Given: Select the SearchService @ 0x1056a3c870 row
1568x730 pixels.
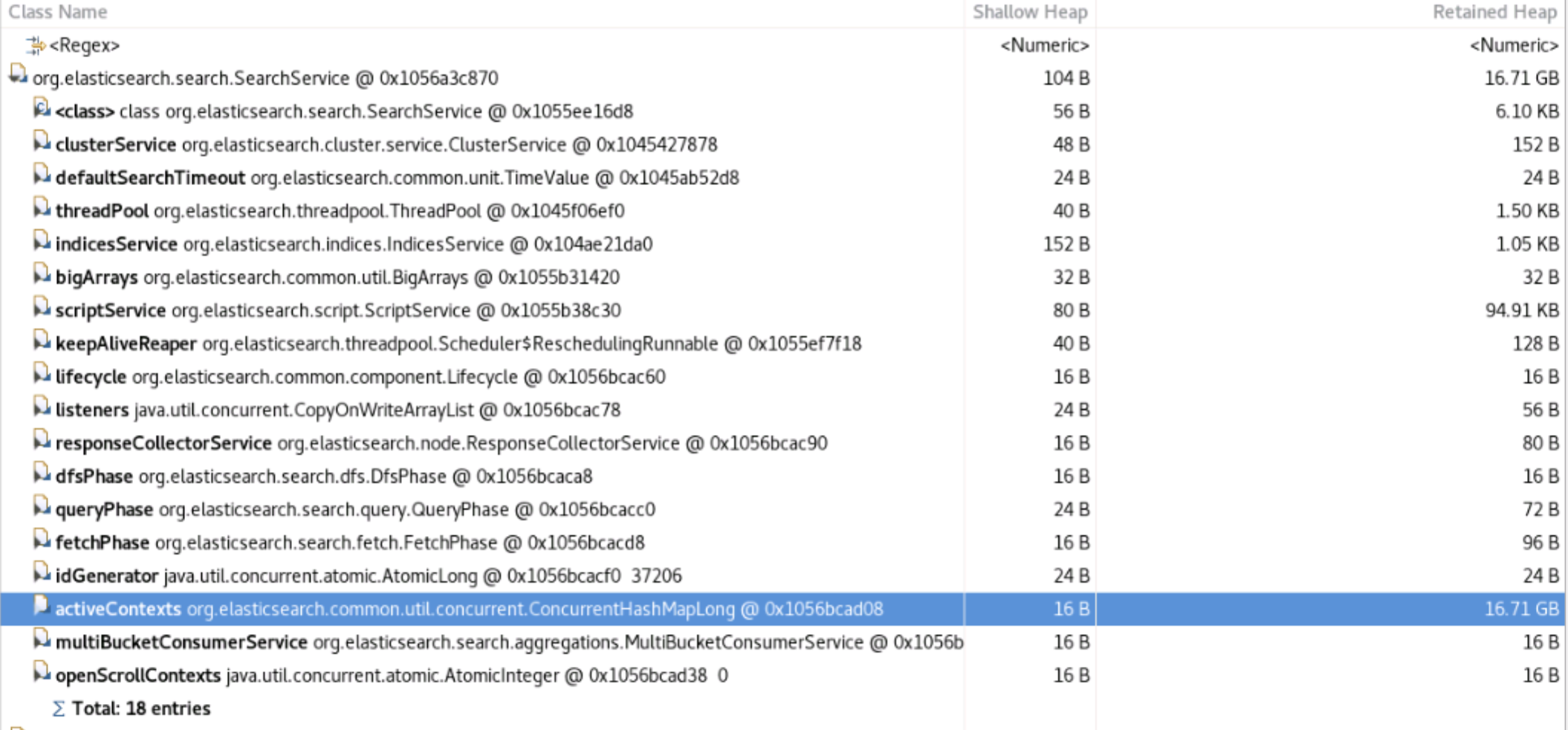Looking at the screenshot, I should [x=783, y=78].
